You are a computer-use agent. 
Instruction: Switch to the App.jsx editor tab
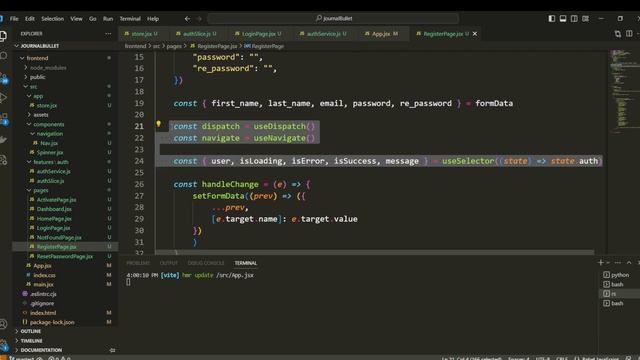(x=381, y=34)
